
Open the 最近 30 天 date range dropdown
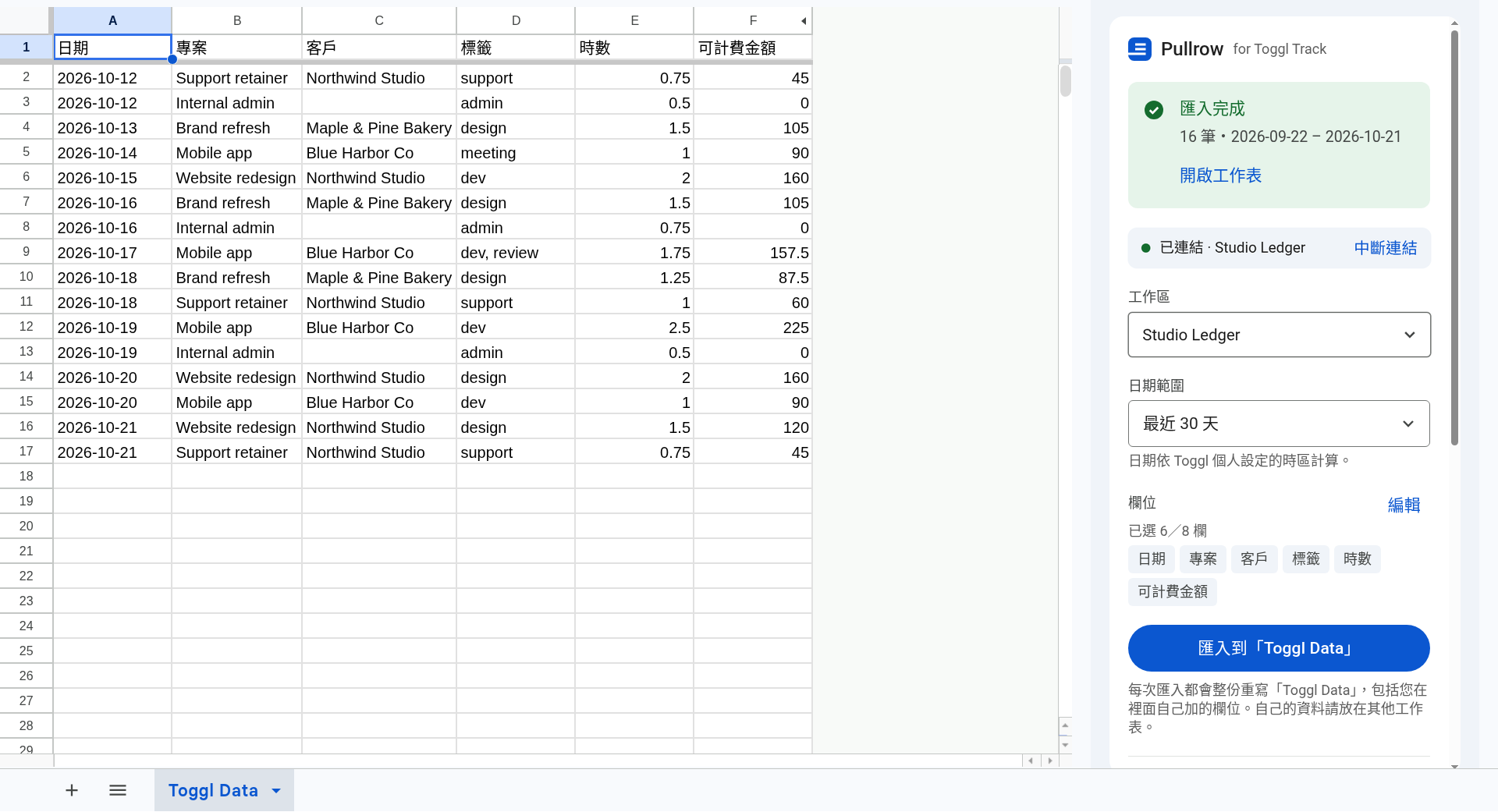coord(1279,424)
